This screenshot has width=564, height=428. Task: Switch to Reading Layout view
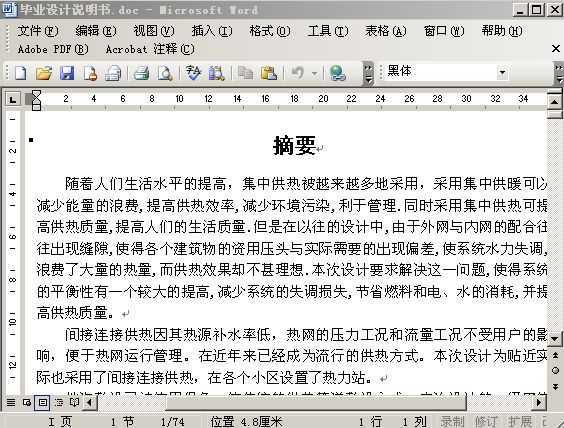tap(74, 402)
